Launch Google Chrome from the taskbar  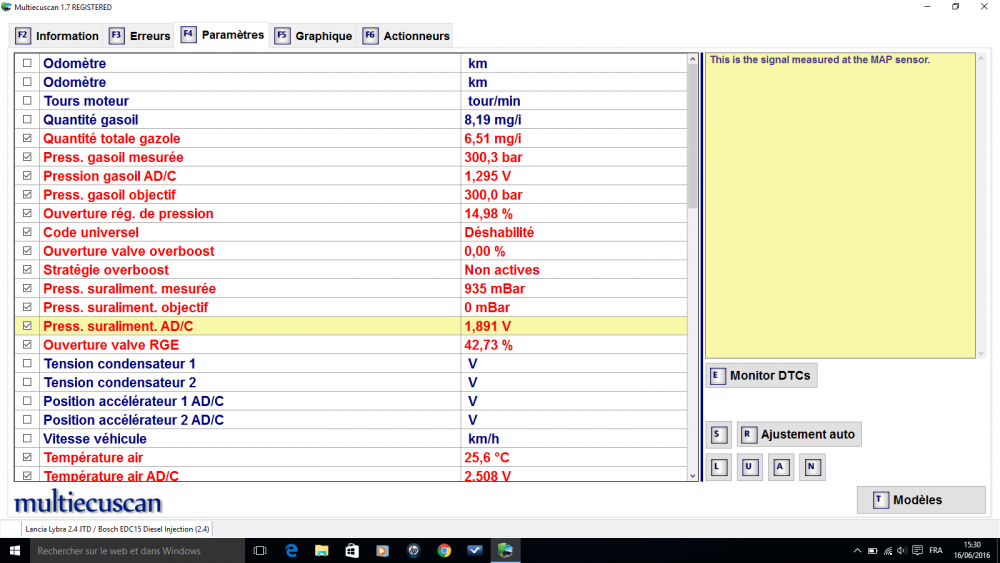[x=444, y=550]
